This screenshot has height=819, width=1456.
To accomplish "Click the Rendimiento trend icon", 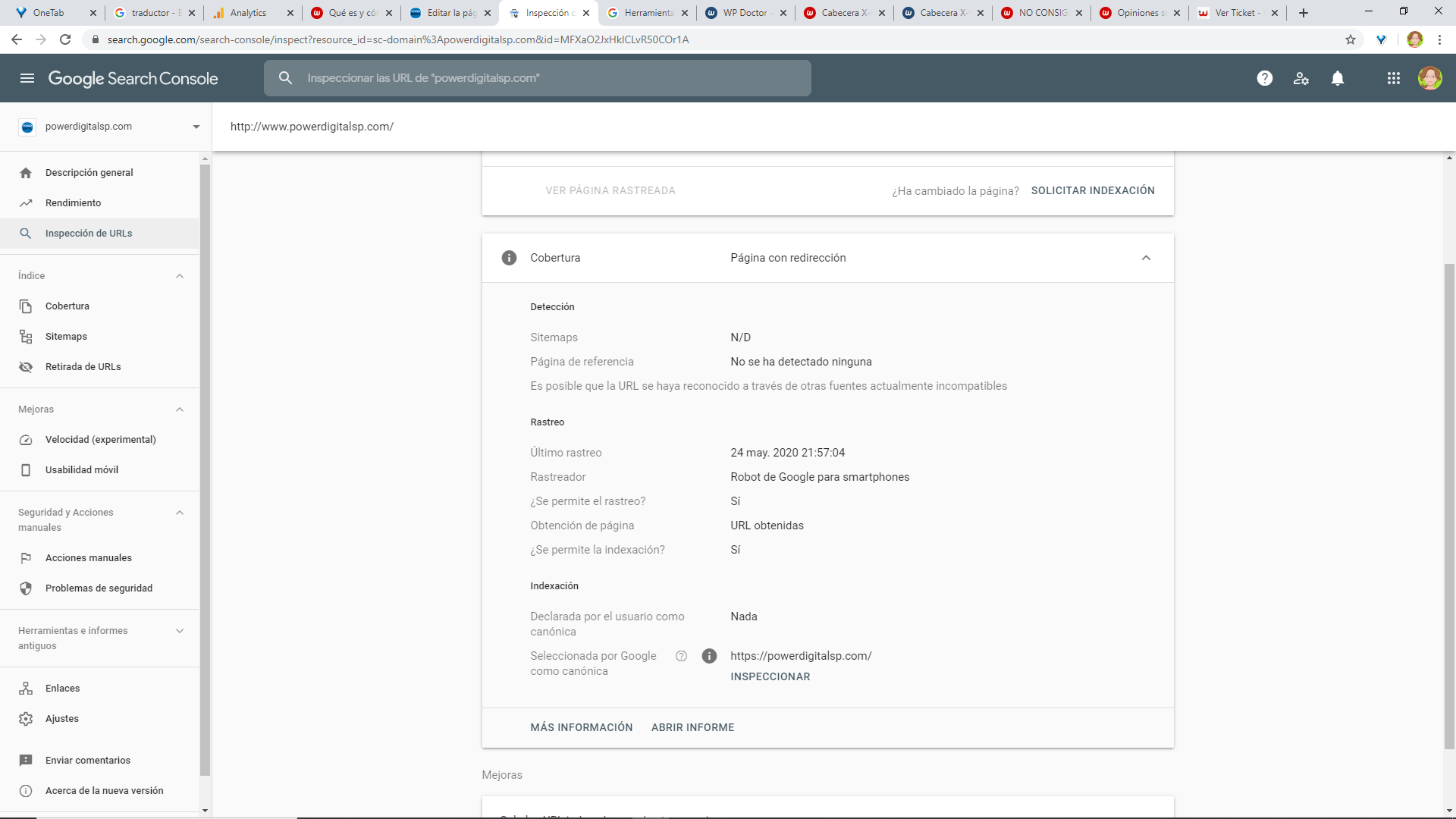I will coord(26,203).
